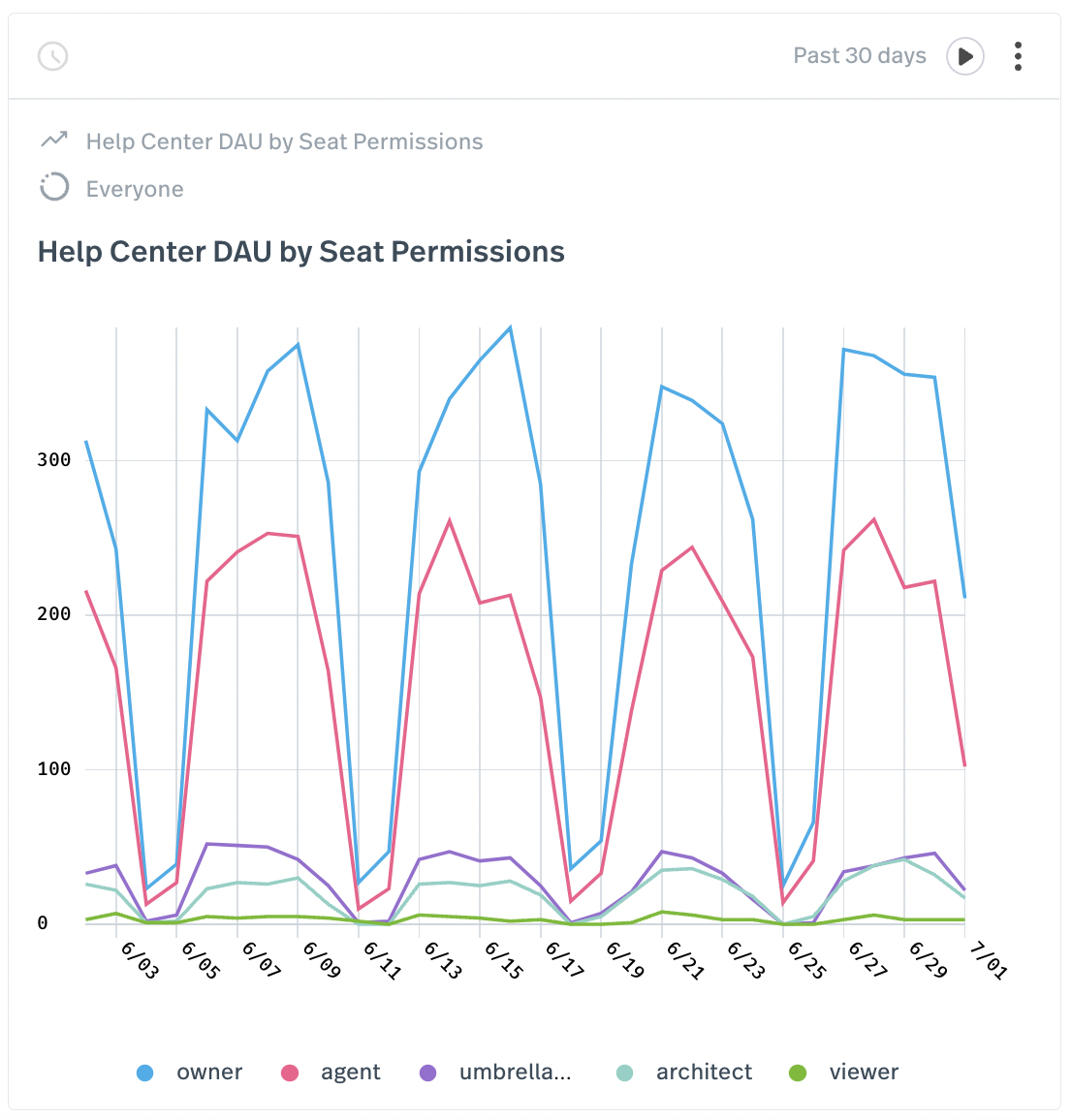Toggle the owner series legend dot
Viewport: 1072px width, 1120px height.
(144, 1073)
